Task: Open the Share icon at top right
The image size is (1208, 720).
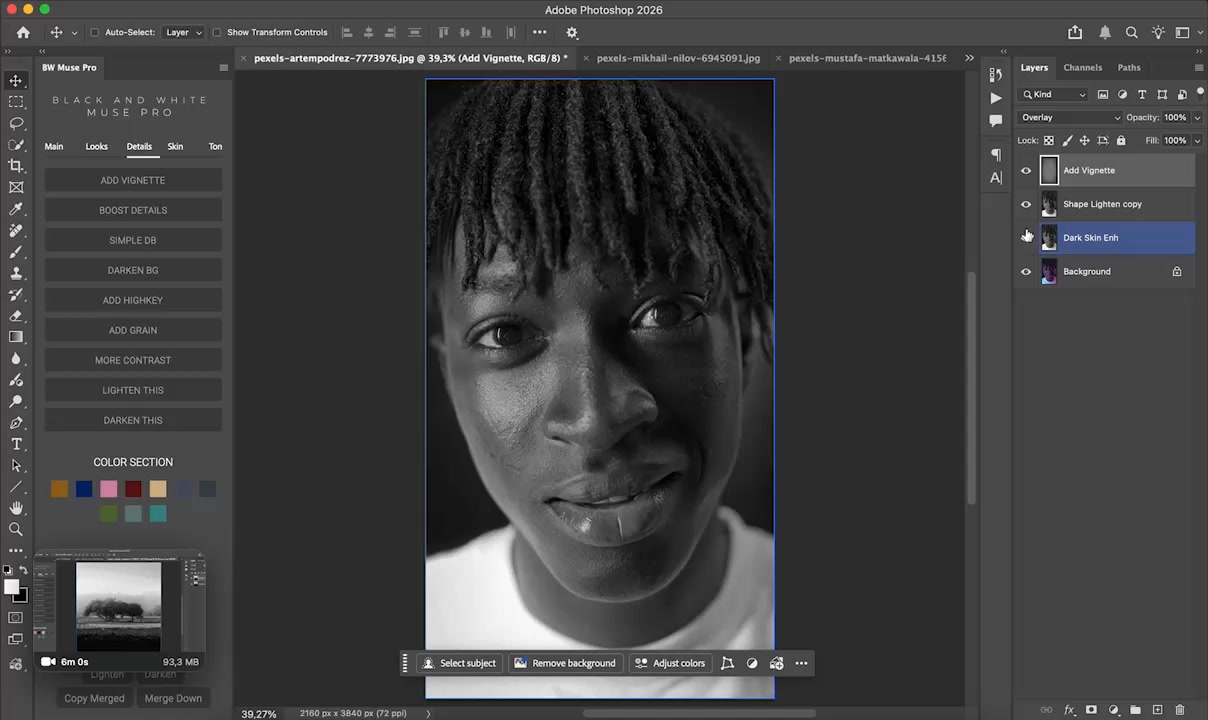Action: [x=1075, y=32]
